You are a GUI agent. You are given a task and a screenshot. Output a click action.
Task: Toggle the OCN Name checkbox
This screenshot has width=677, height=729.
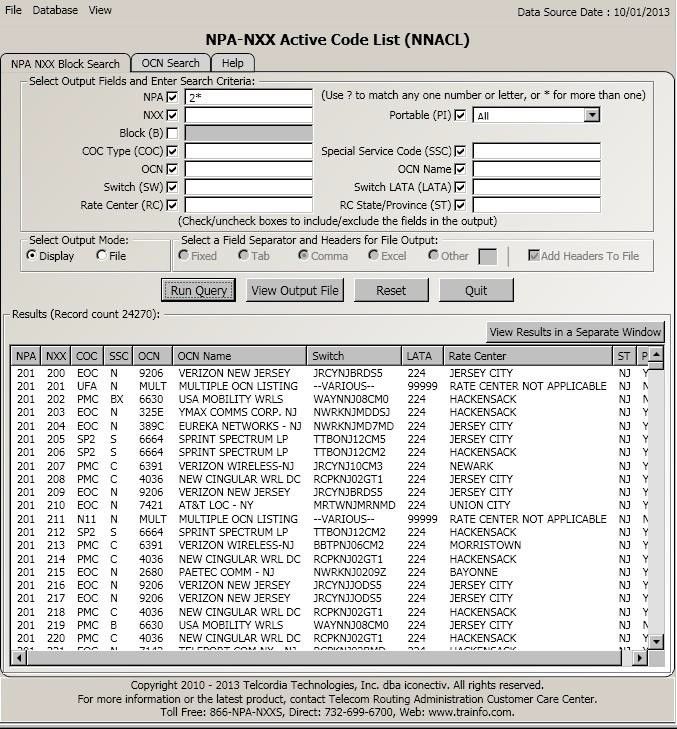coord(460,169)
